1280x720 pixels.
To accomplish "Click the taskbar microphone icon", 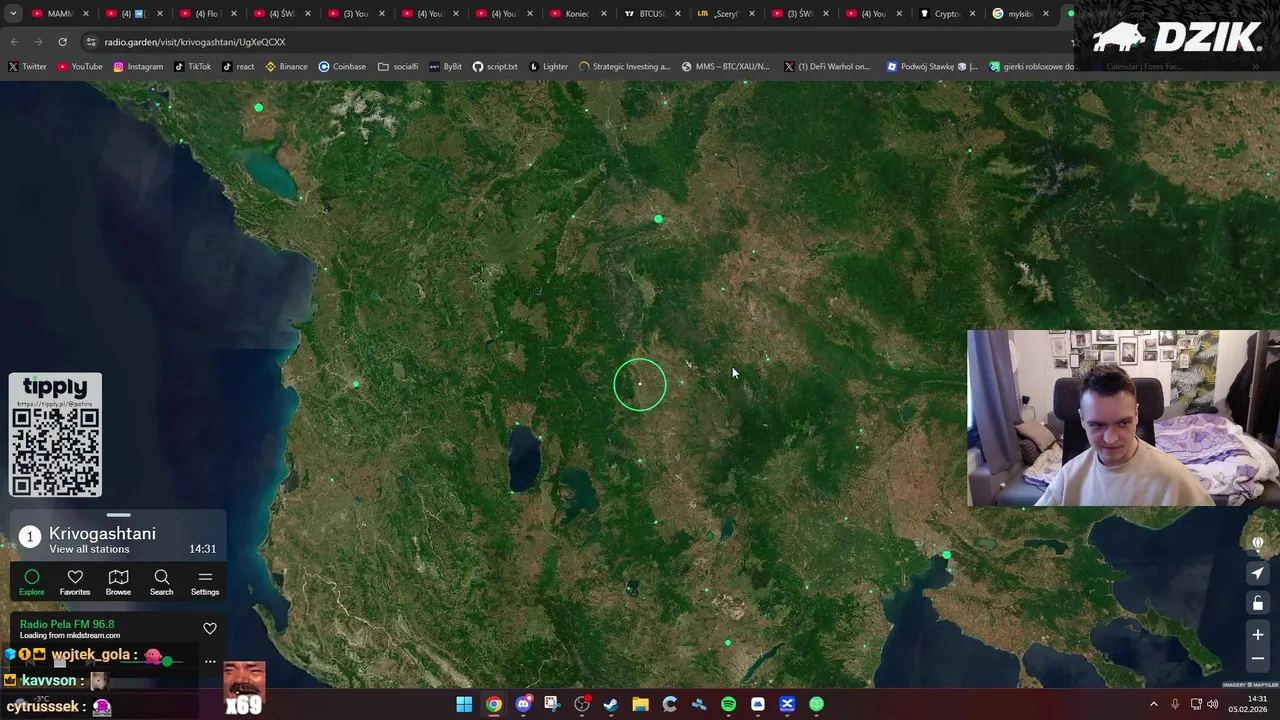I will tap(1175, 704).
